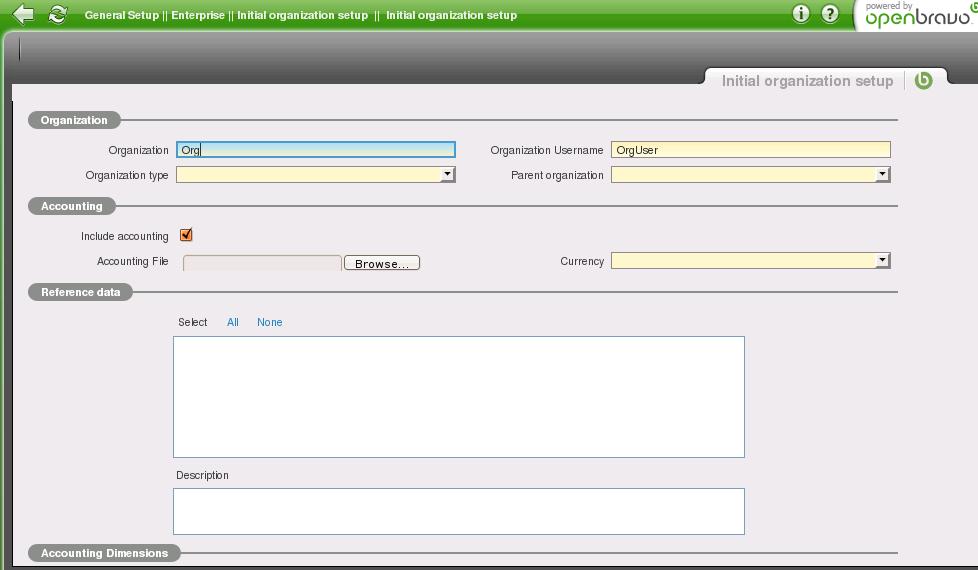Image resolution: width=978 pixels, height=570 pixels.
Task: Click the refresh icon in top bar
Action: [58, 14]
